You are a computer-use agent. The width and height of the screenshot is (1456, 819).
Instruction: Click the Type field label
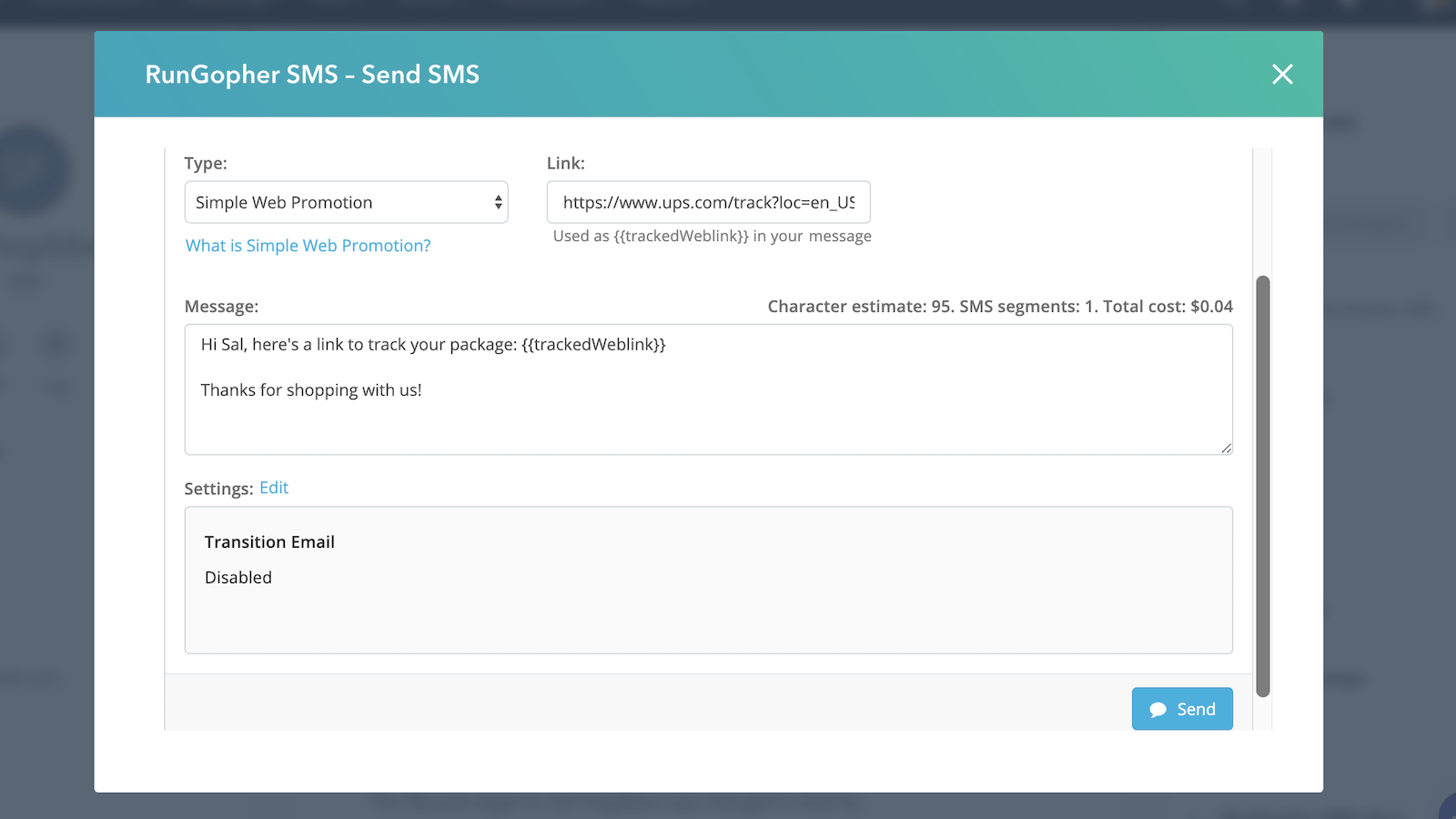[206, 164]
